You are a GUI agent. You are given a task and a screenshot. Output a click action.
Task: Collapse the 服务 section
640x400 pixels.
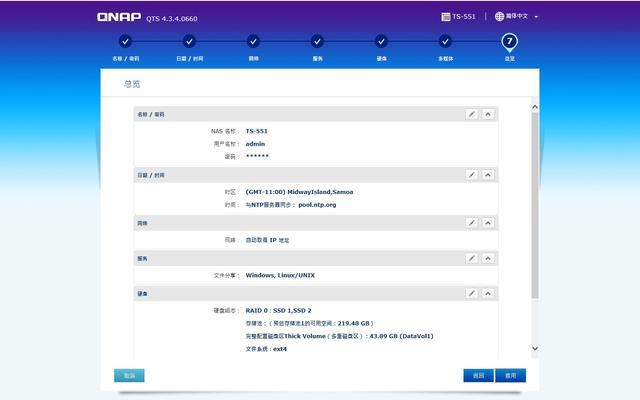click(488, 258)
